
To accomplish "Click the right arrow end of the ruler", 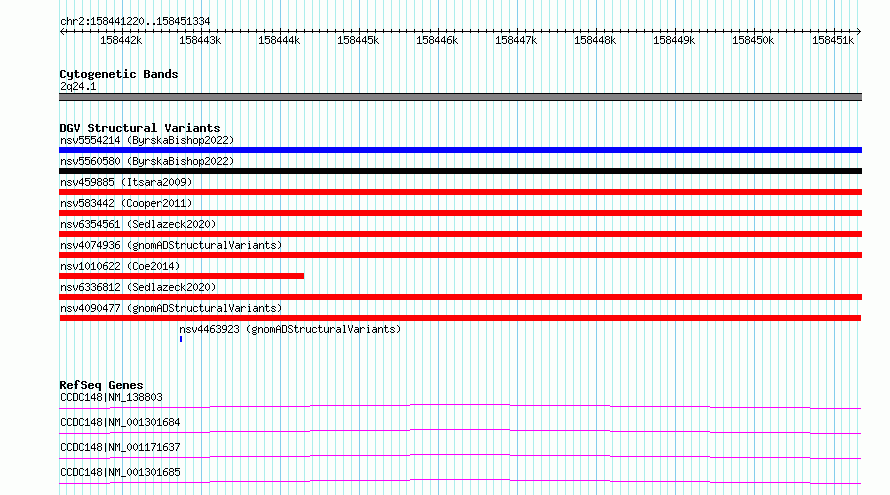I will coord(859,32).
